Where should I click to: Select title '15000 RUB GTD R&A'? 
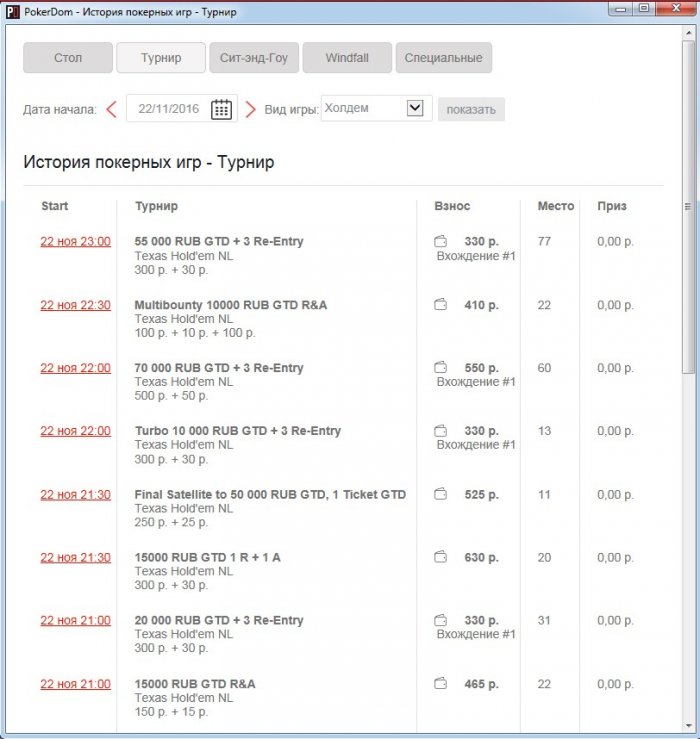click(x=195, y=684)
